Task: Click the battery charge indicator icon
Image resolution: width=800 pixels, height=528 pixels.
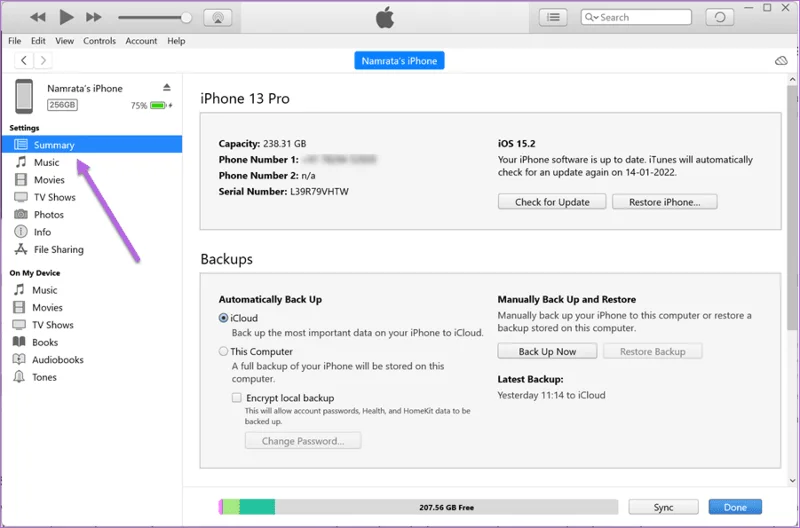Action: coord(159,106)
